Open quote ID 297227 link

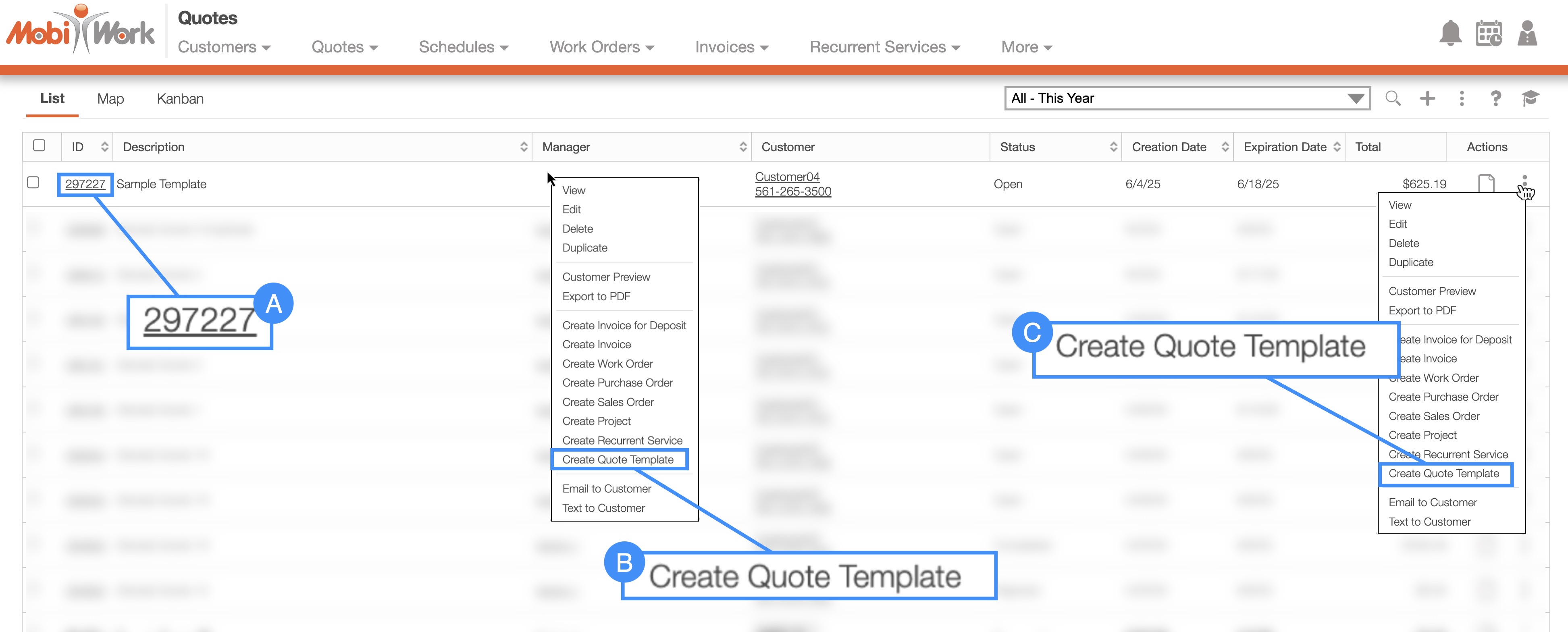point(85,184)
